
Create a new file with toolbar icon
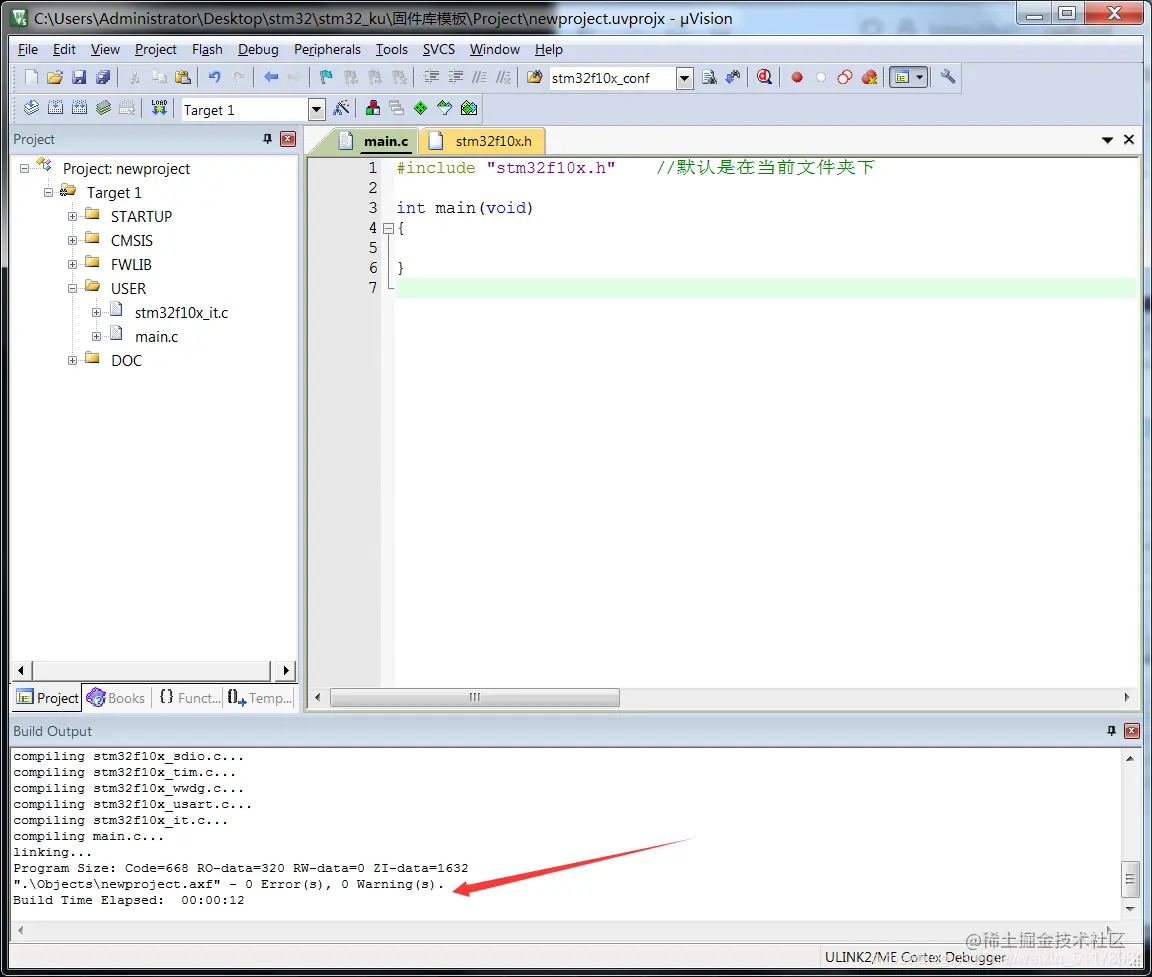coord(31,77)
